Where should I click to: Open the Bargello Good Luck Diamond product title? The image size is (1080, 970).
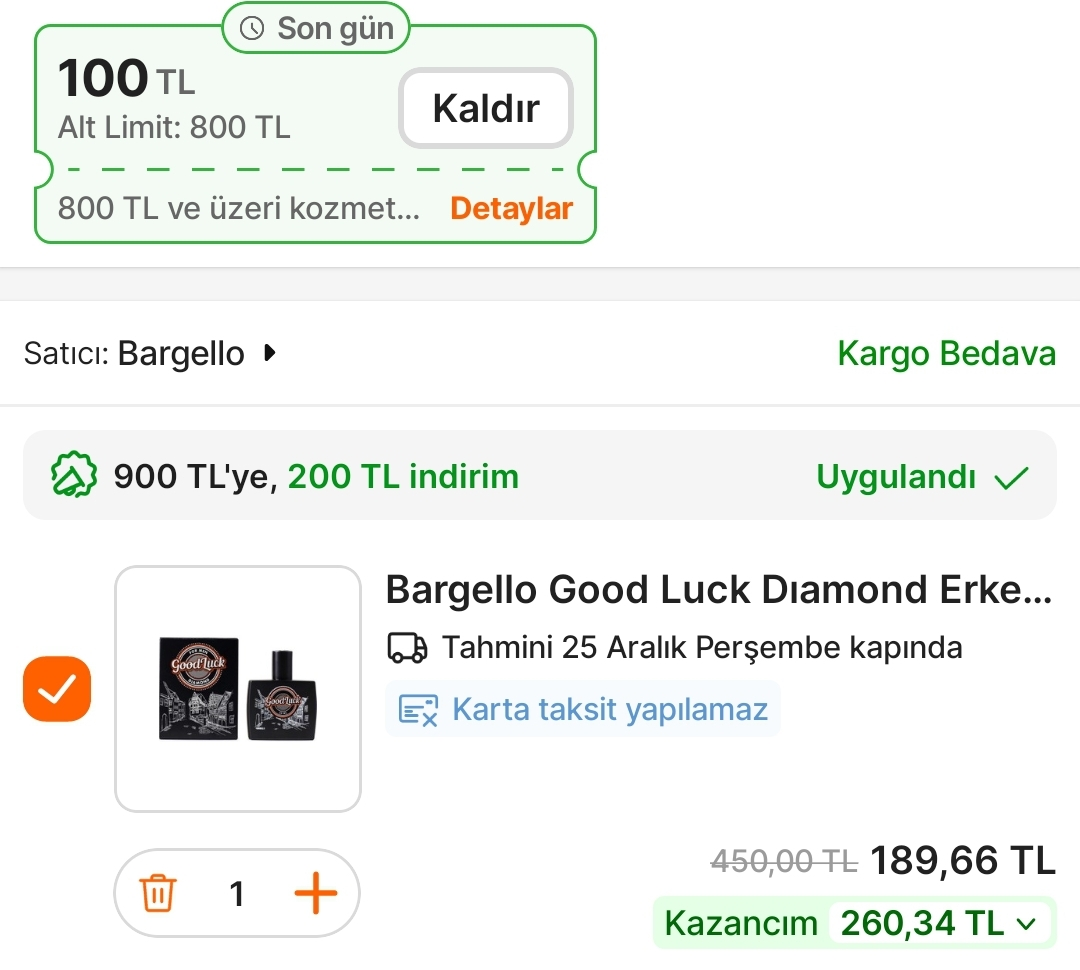[719, 590]
